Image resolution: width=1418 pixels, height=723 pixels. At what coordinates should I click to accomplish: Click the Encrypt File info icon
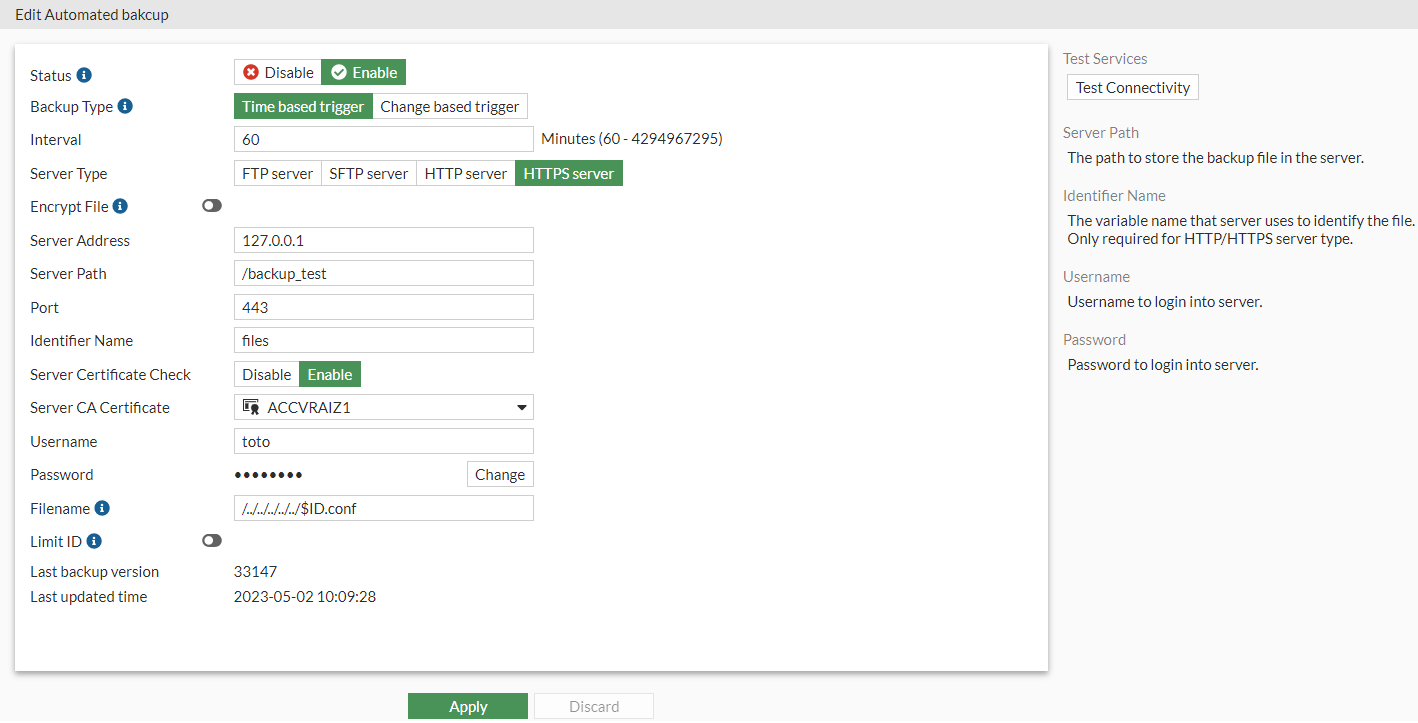coord(119,206)
